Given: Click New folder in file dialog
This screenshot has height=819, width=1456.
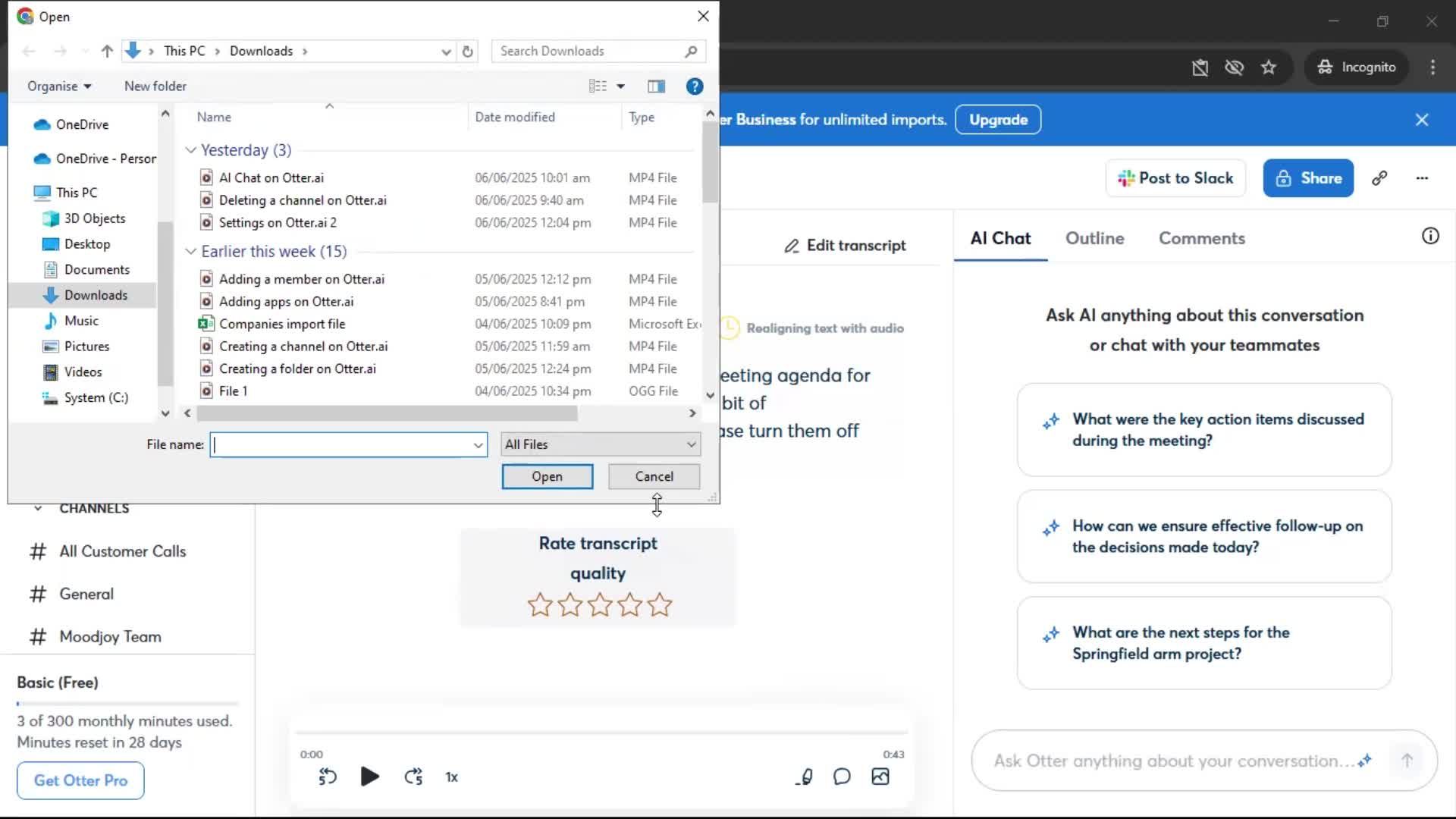Looking at the screenshot, I should click(x=155, y=86).
